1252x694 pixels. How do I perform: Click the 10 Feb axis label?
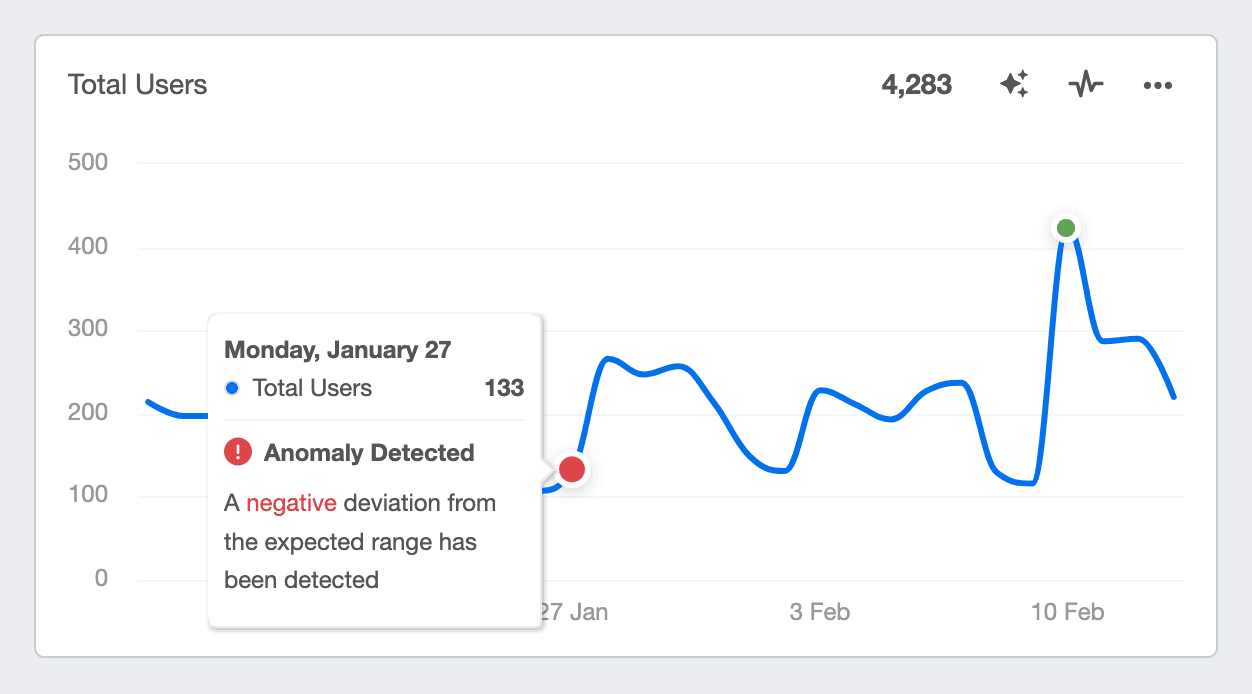coord(1067,611)
